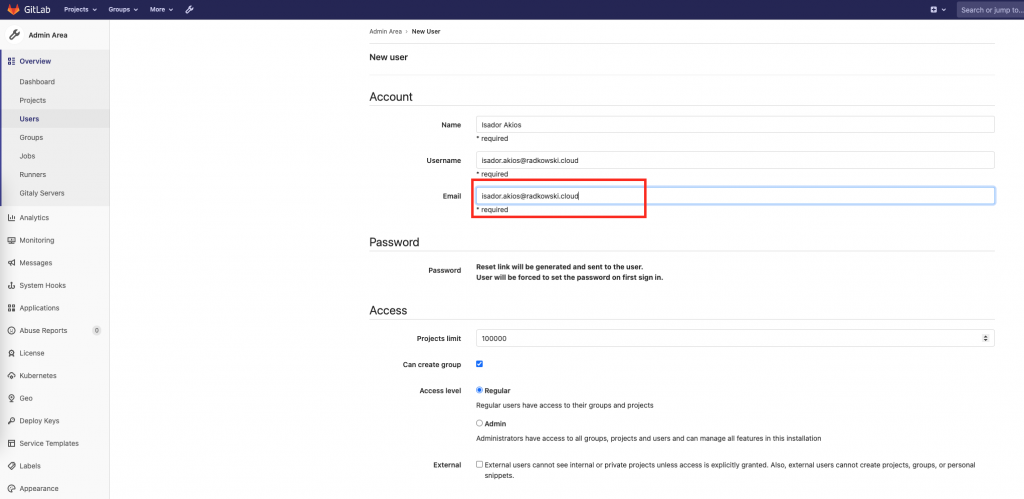Expand the Projects dropdown in navbar

(x=80, y=10)
